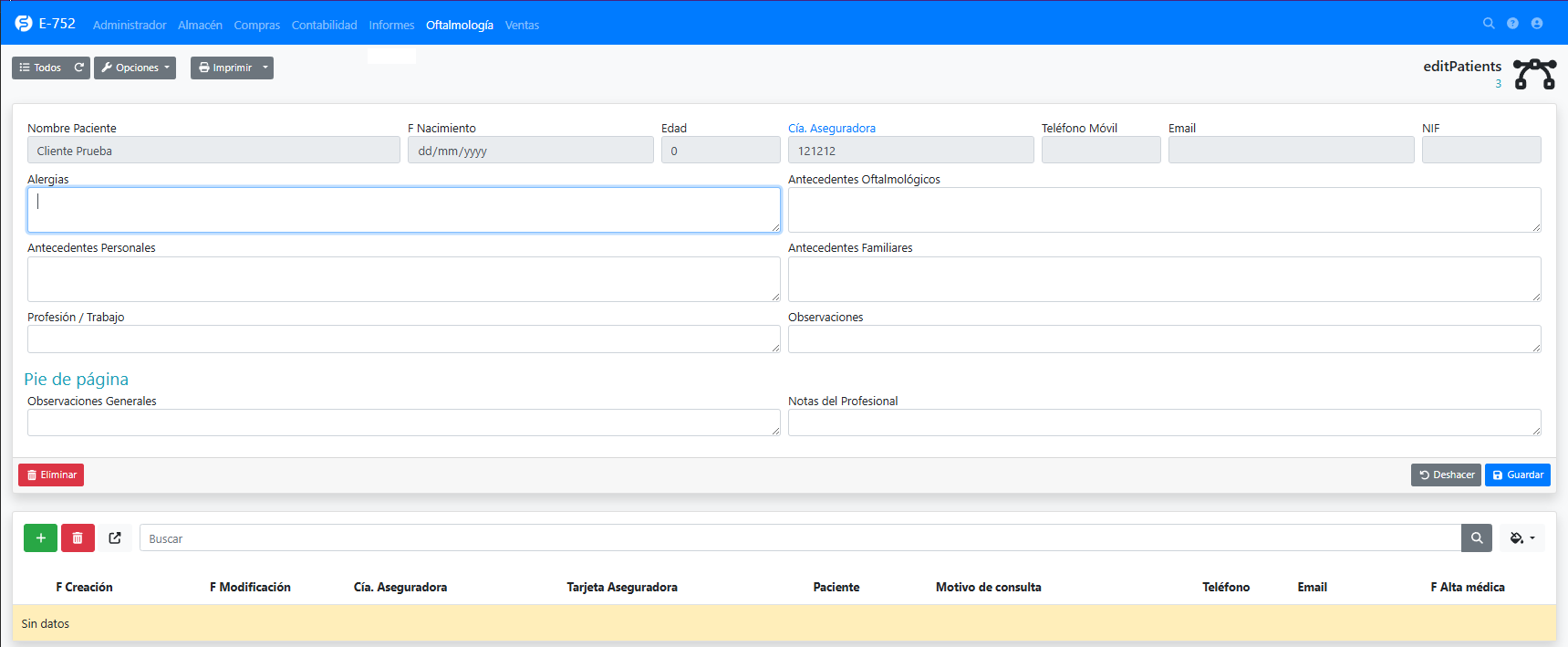Click the red Eliminar button
The height and width of the screenshot is (647, 1568).
(x=51, y=475)
